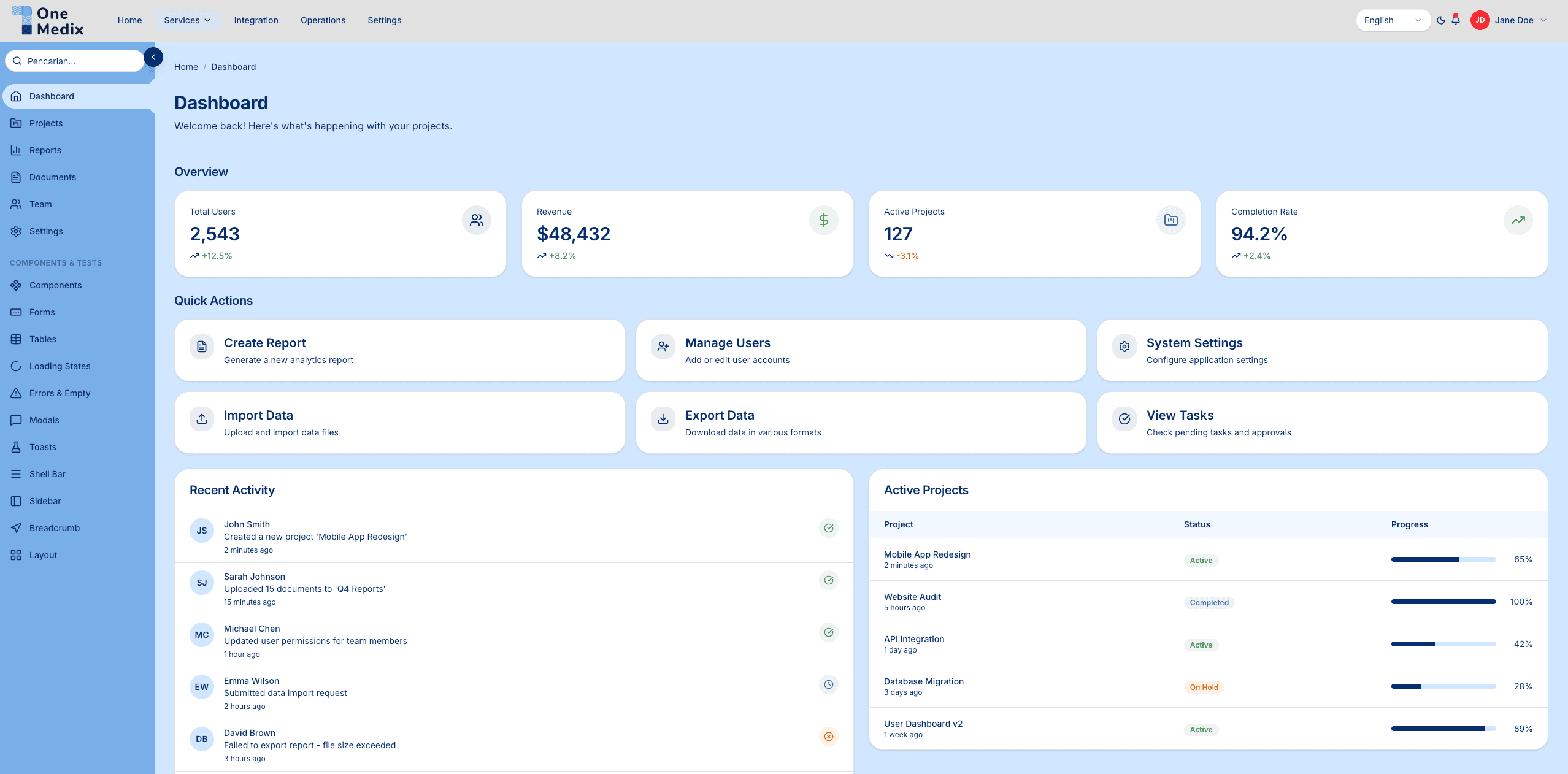Click the Mobile App Redesign progress bar

pyautogui.click(x=1443, y=559)
